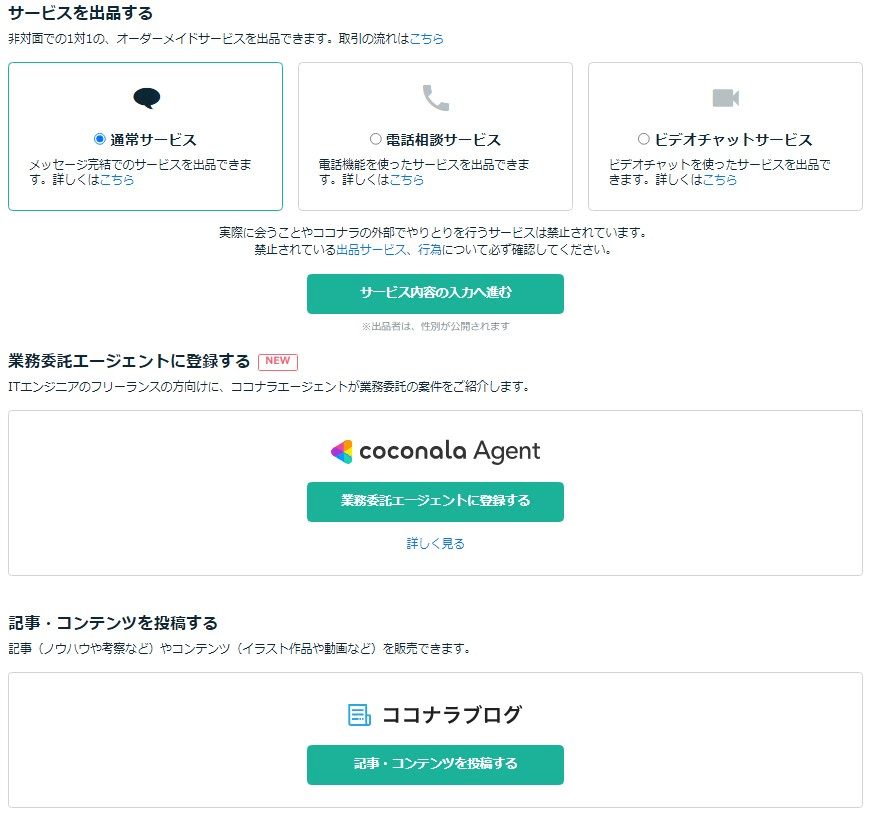Click the phone icon for 電話相談サービス
872x815 pixels.
[x=435, y=98]
